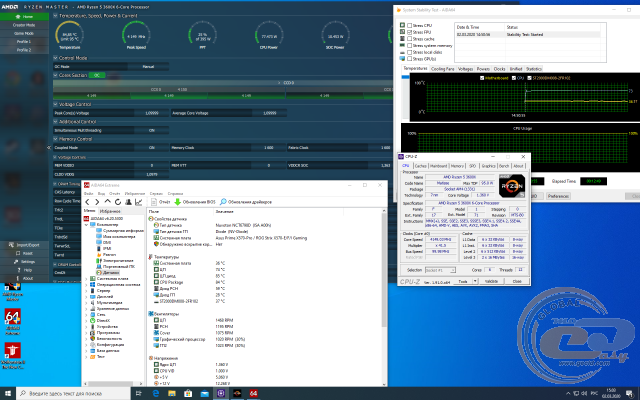This screenshot has height=400, width=640.
Task: Click the Preferences button in Stability Test
Action: pos(558,196)
